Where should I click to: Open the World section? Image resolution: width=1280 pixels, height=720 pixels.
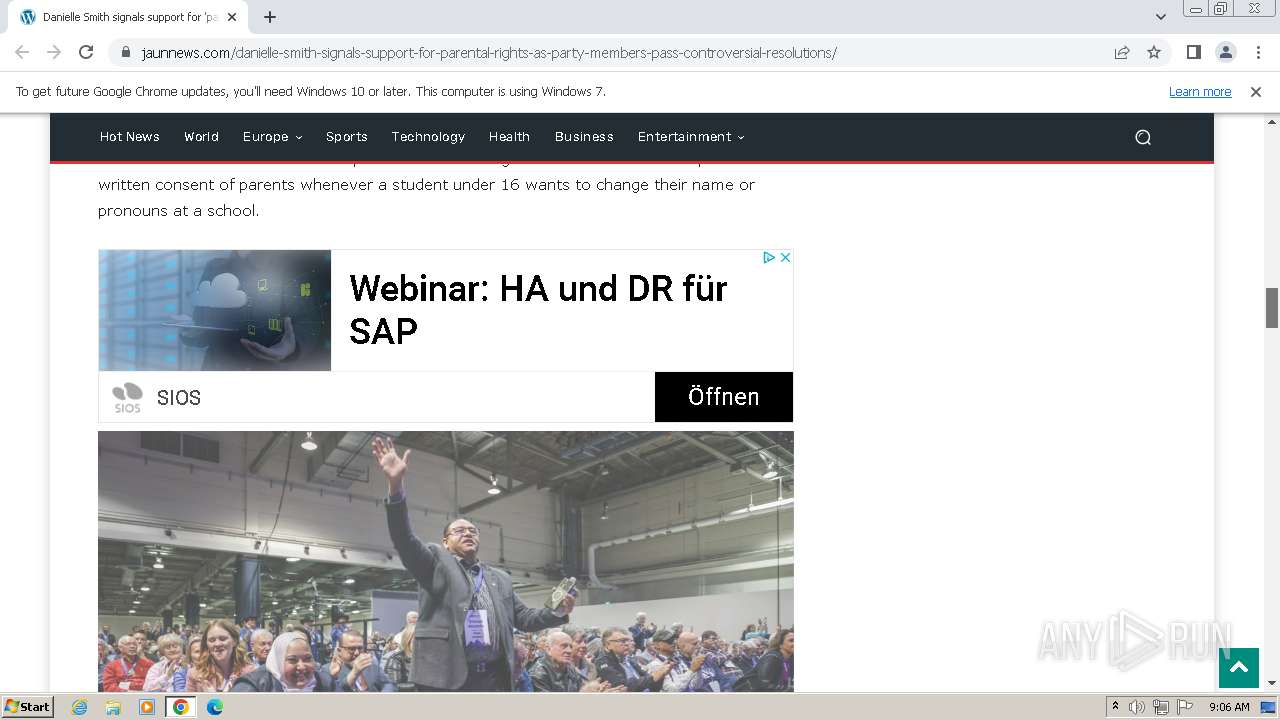(x=201, y=137)
